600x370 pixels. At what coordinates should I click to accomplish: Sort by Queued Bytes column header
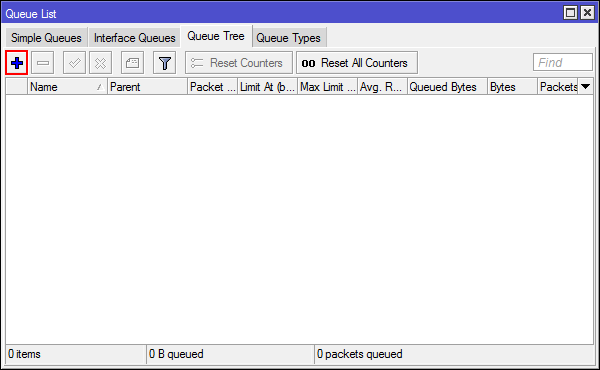pos(447,87)
